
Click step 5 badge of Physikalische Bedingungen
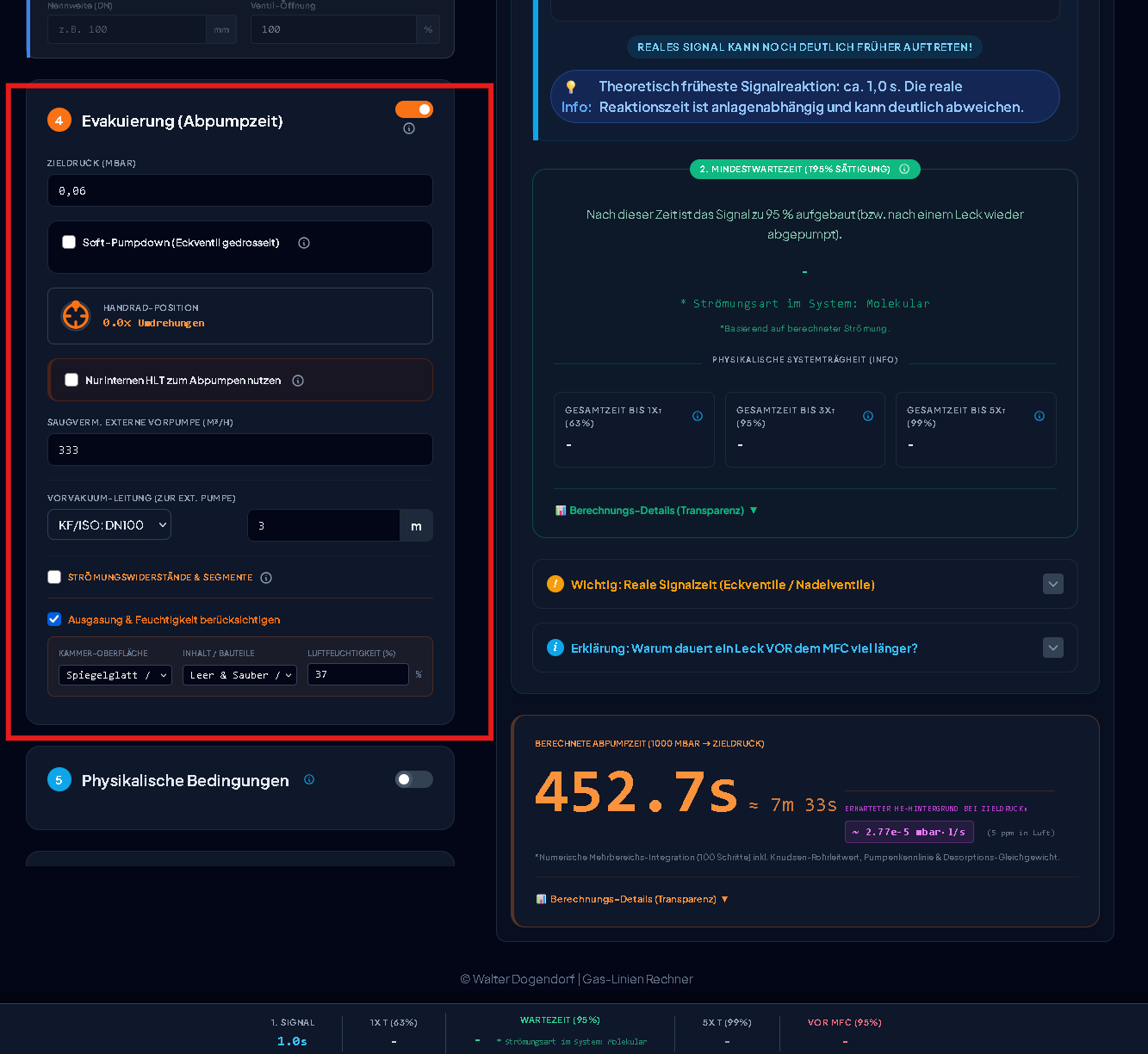tap(59, 780)
